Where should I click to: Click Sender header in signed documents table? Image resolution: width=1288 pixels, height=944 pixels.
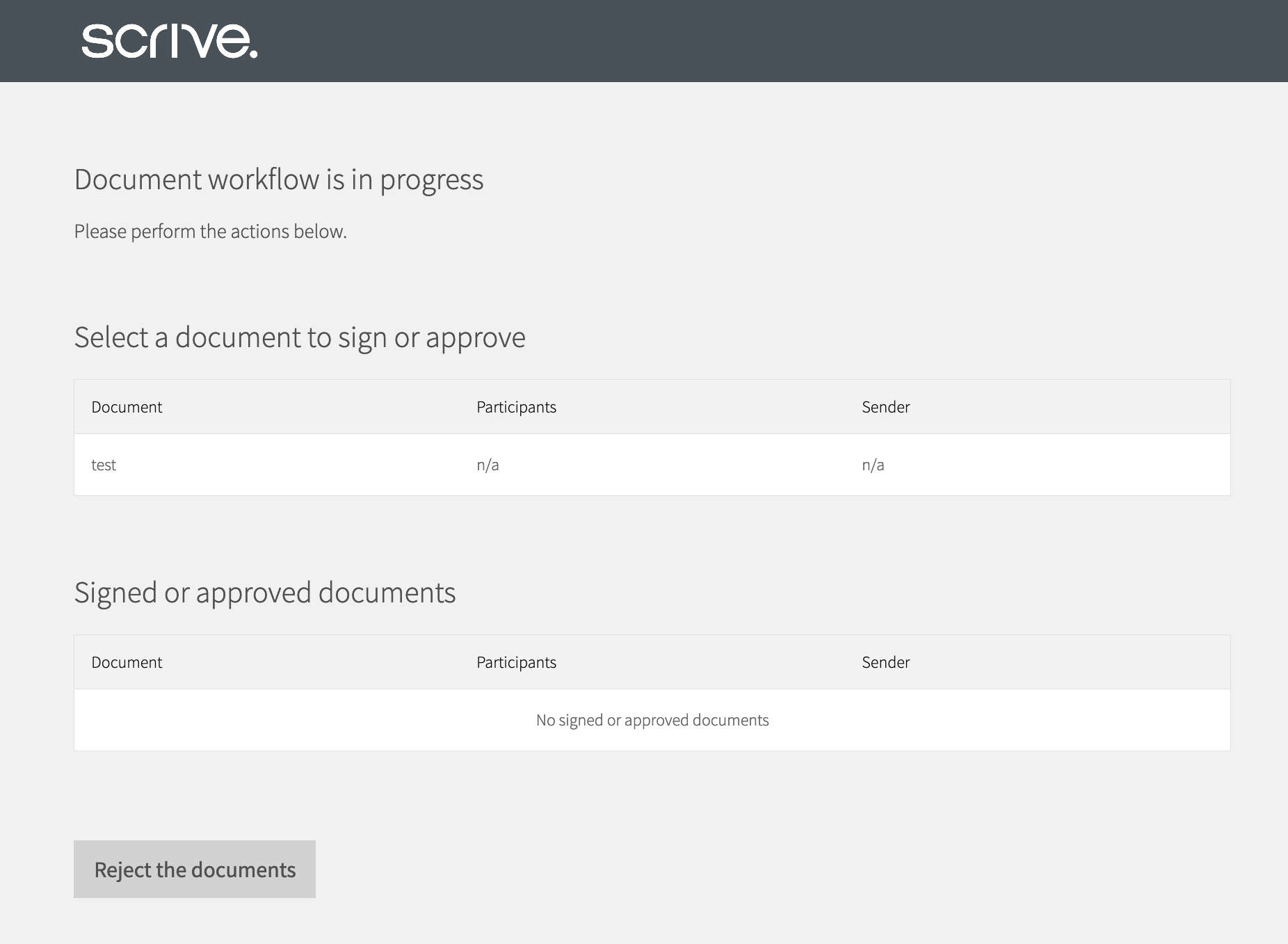(x=885, y=662)
